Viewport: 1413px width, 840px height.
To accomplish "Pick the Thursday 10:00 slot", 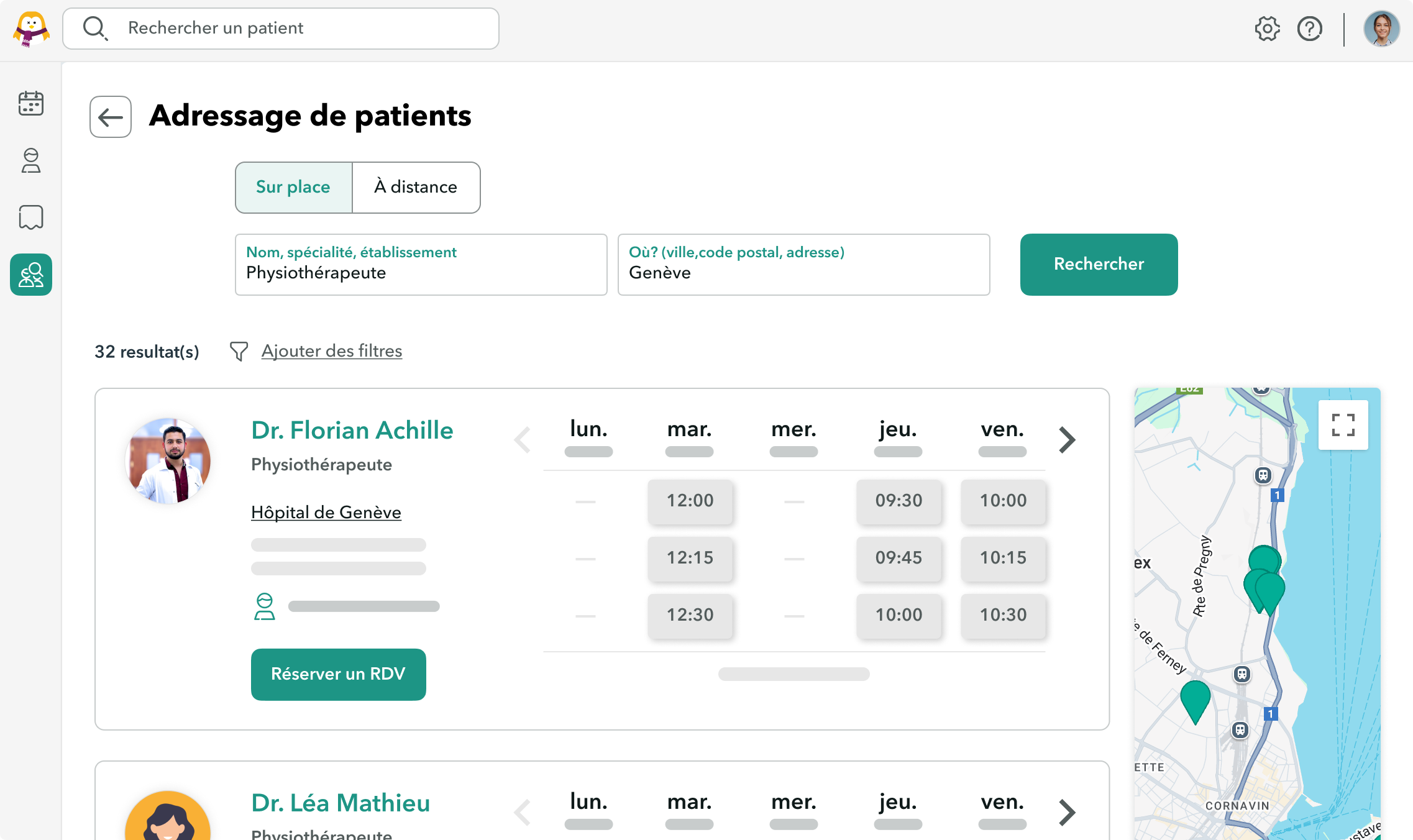I will [x=899, y=615].
